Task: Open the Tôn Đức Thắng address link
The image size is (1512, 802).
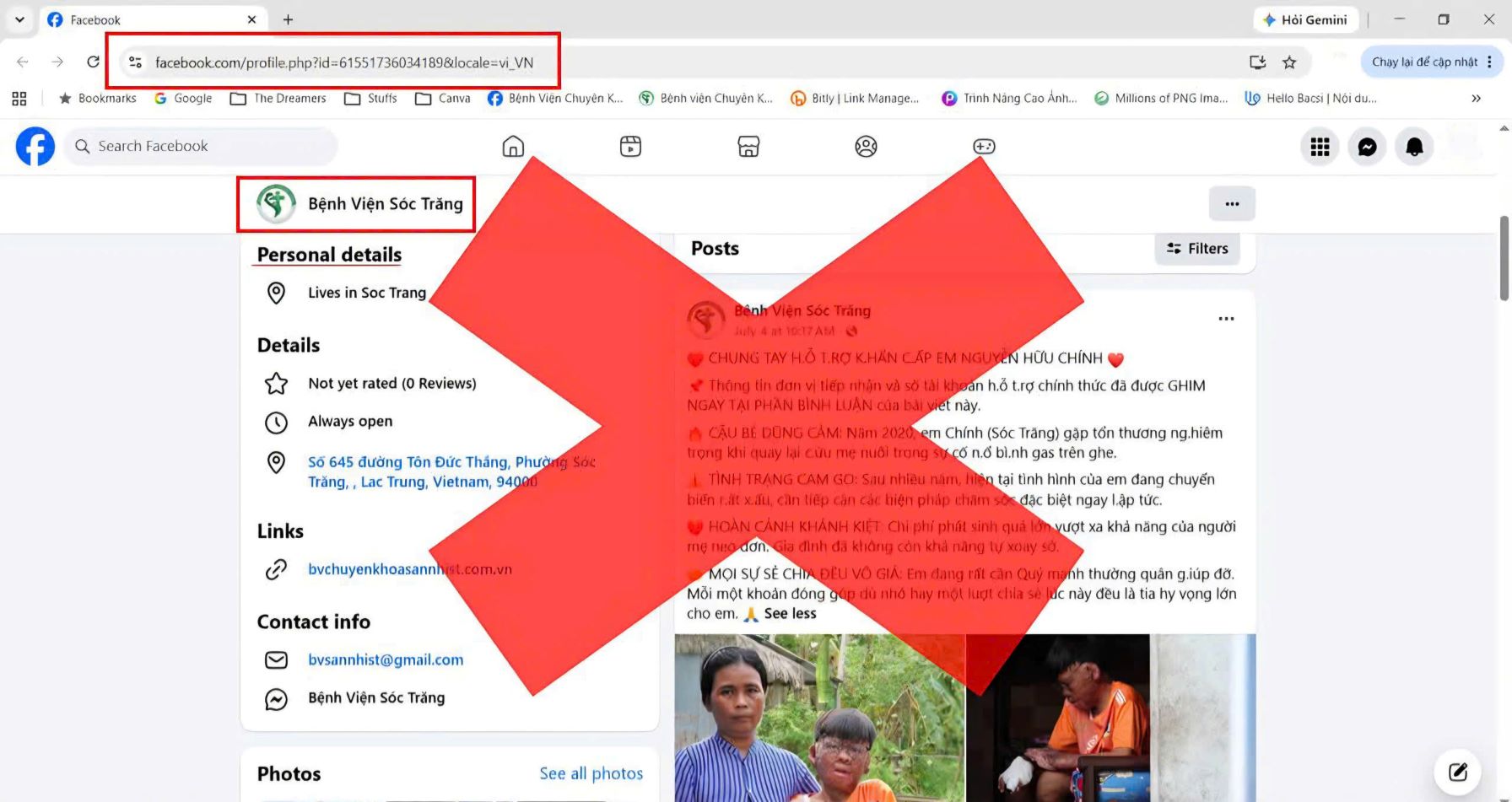Action: [451, 472]
